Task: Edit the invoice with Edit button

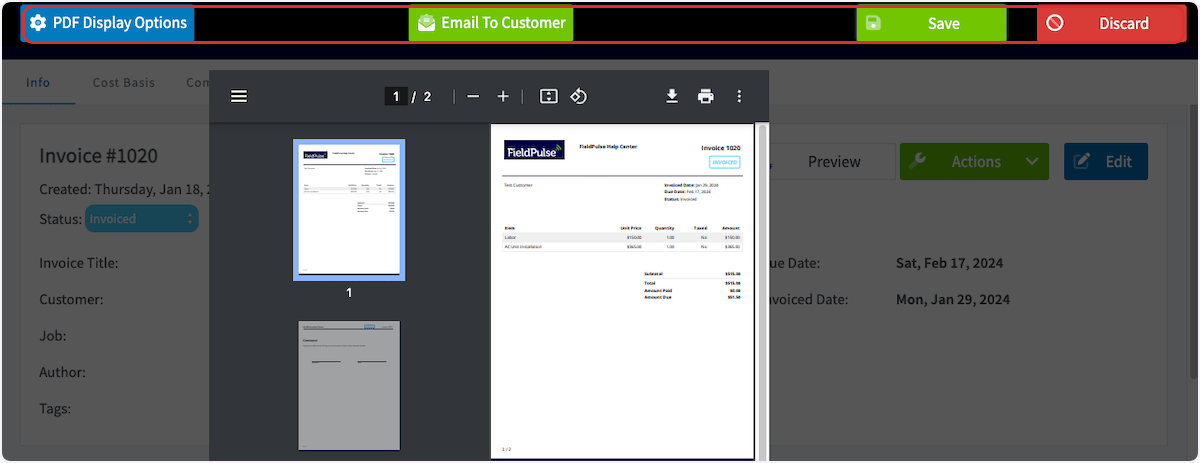Action: coord(1106,162)
